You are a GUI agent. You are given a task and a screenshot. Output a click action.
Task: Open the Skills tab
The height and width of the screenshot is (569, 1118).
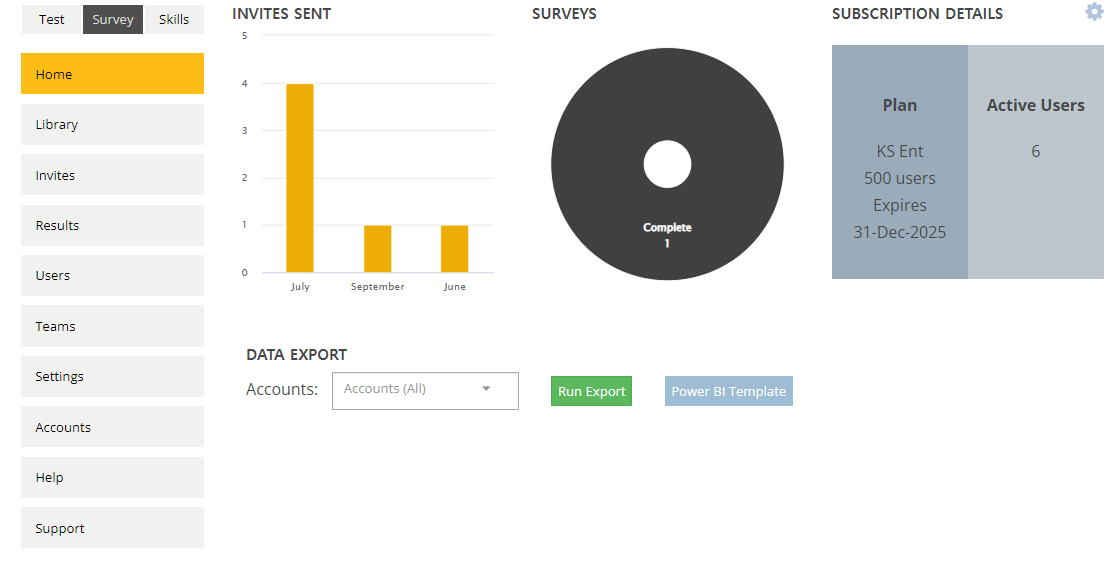coord(174,19)
